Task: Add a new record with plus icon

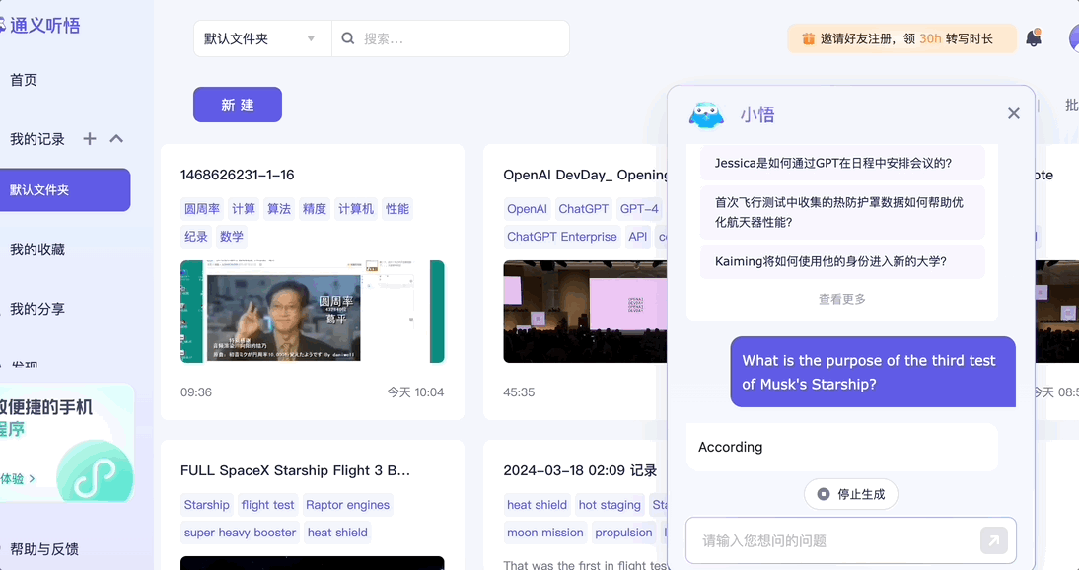Action: point(89,139)
